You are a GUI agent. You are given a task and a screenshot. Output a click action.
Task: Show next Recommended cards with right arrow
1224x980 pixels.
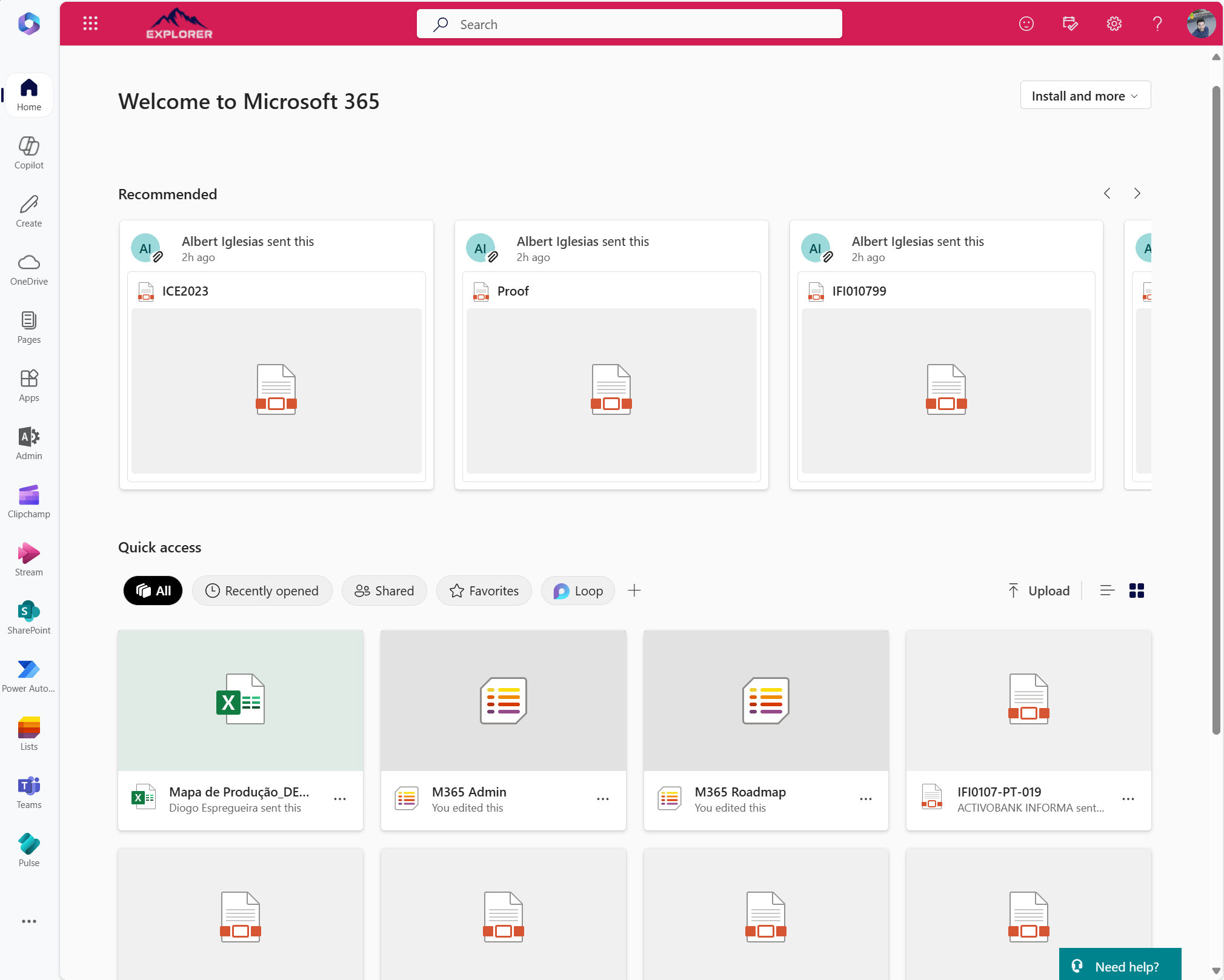tap(1136, 193)
